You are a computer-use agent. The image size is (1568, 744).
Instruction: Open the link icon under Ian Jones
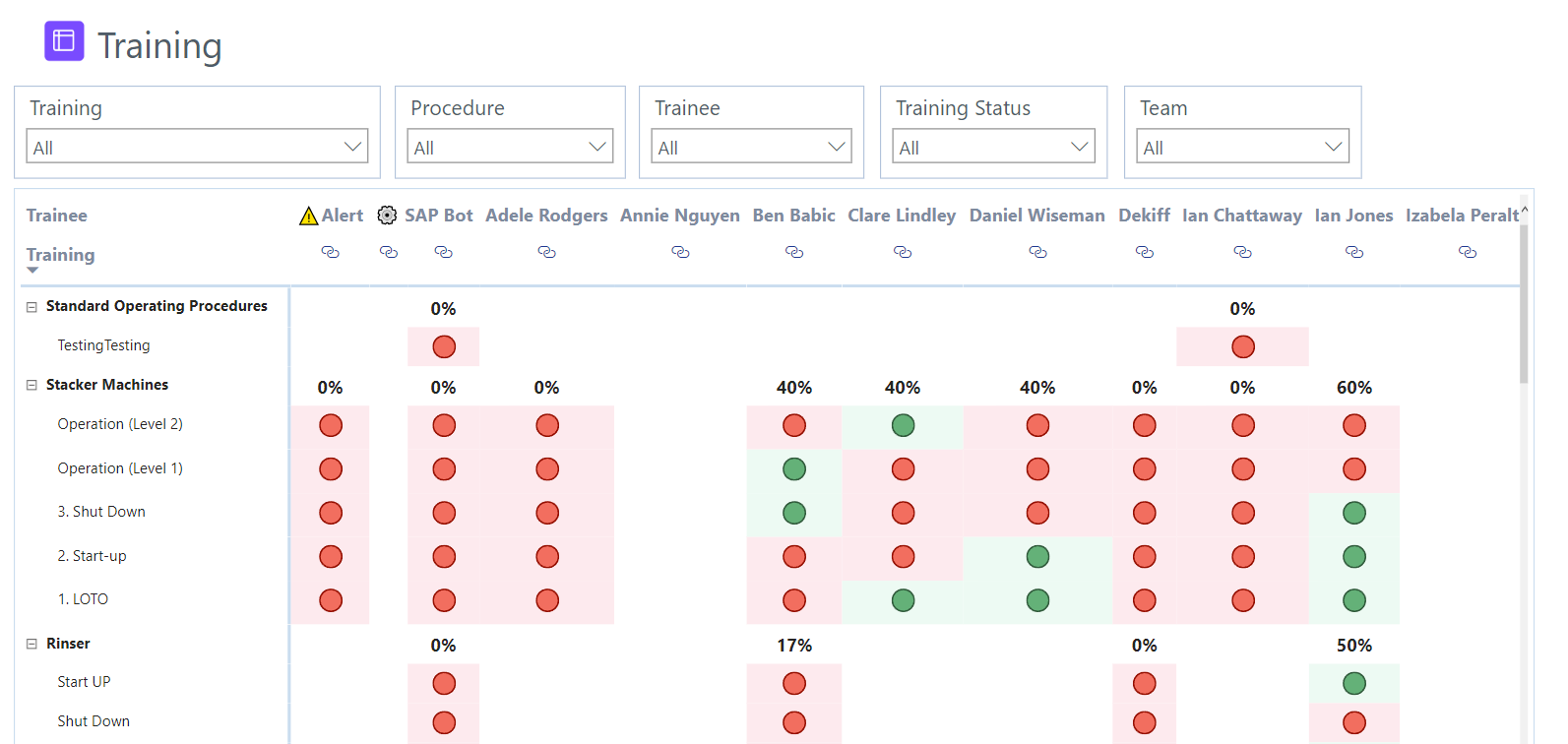1354,253
